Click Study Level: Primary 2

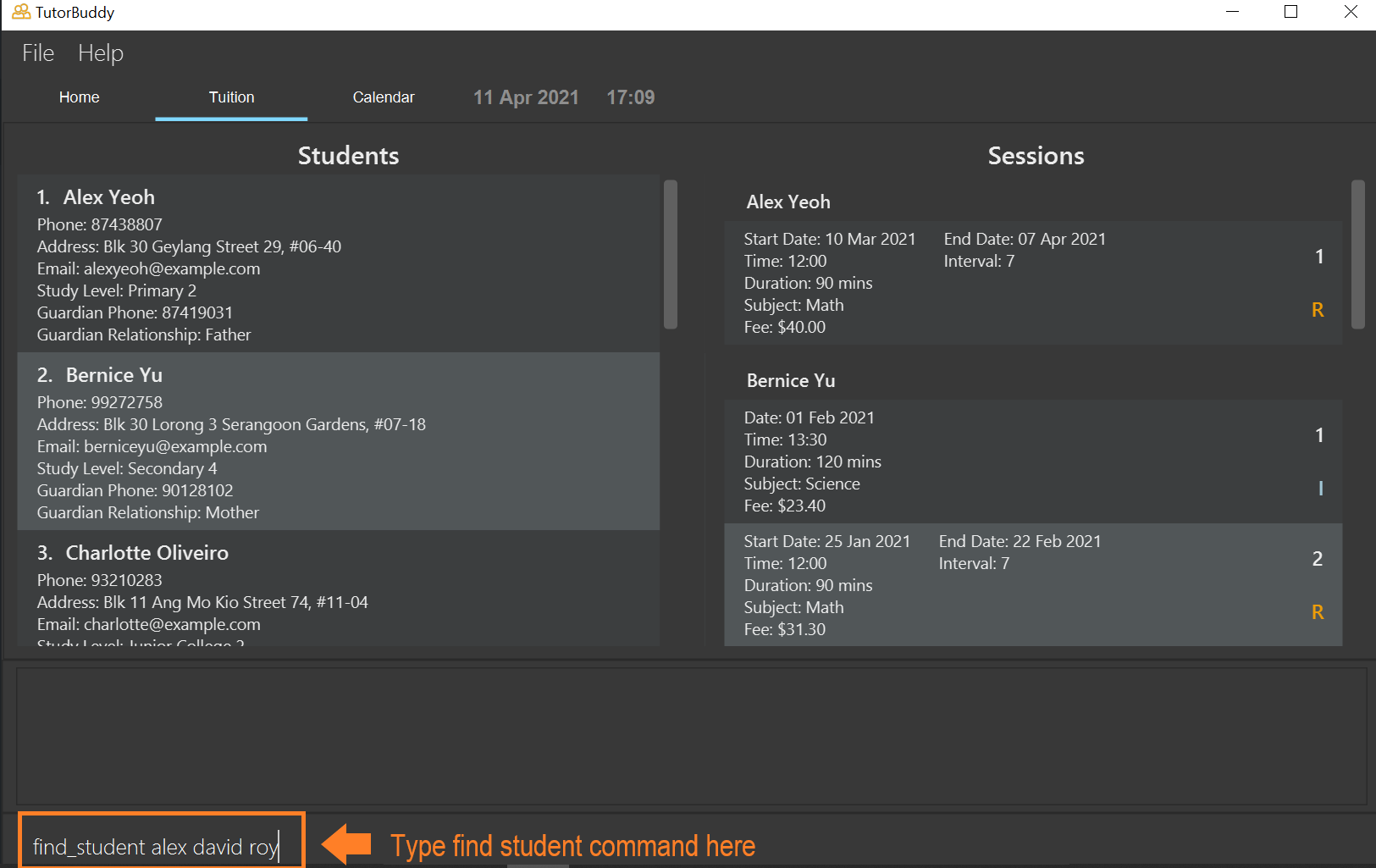[117, 291]
